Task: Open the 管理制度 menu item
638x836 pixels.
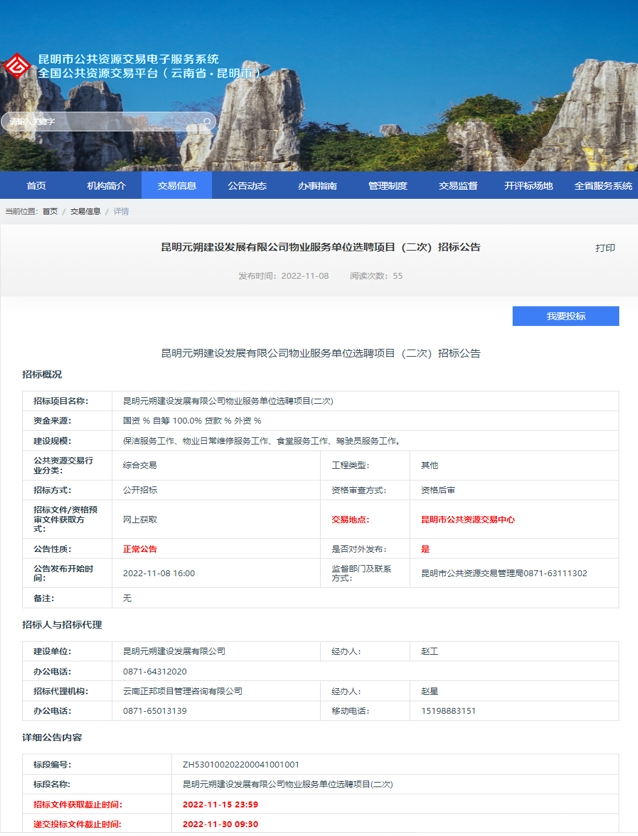Action: coord(387,186)
